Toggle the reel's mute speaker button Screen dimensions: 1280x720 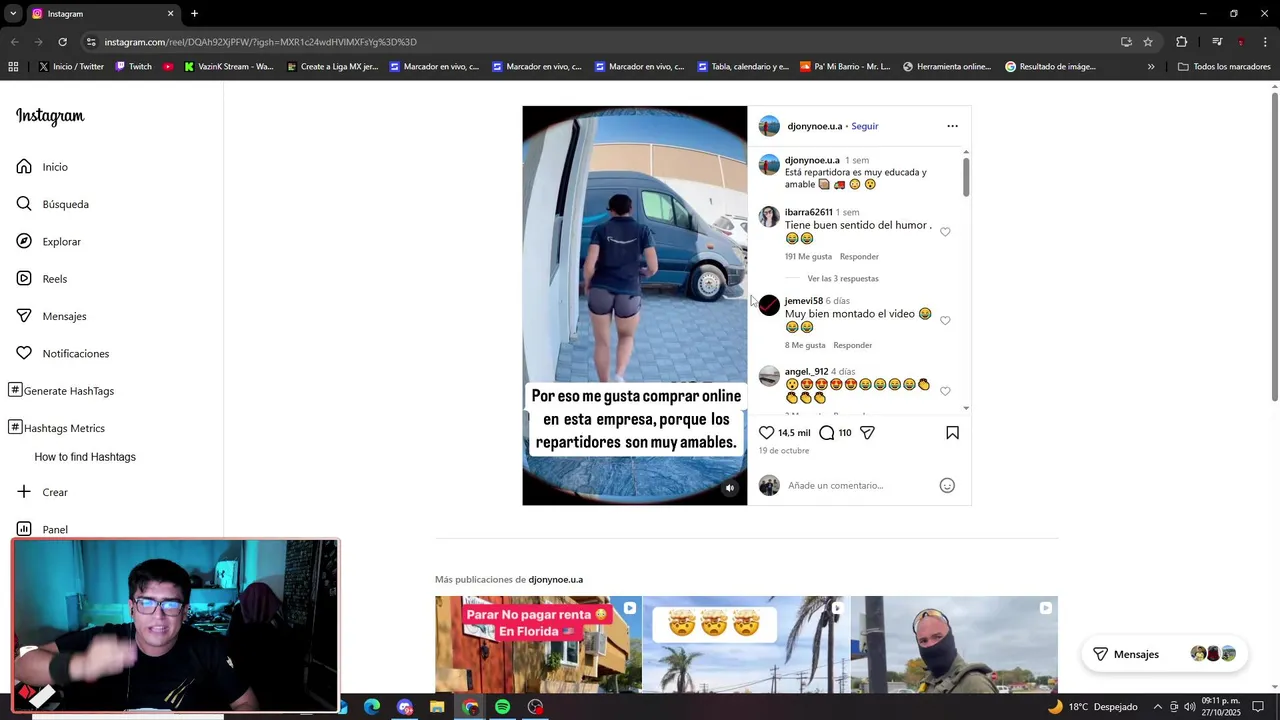(x=730, y=488)
